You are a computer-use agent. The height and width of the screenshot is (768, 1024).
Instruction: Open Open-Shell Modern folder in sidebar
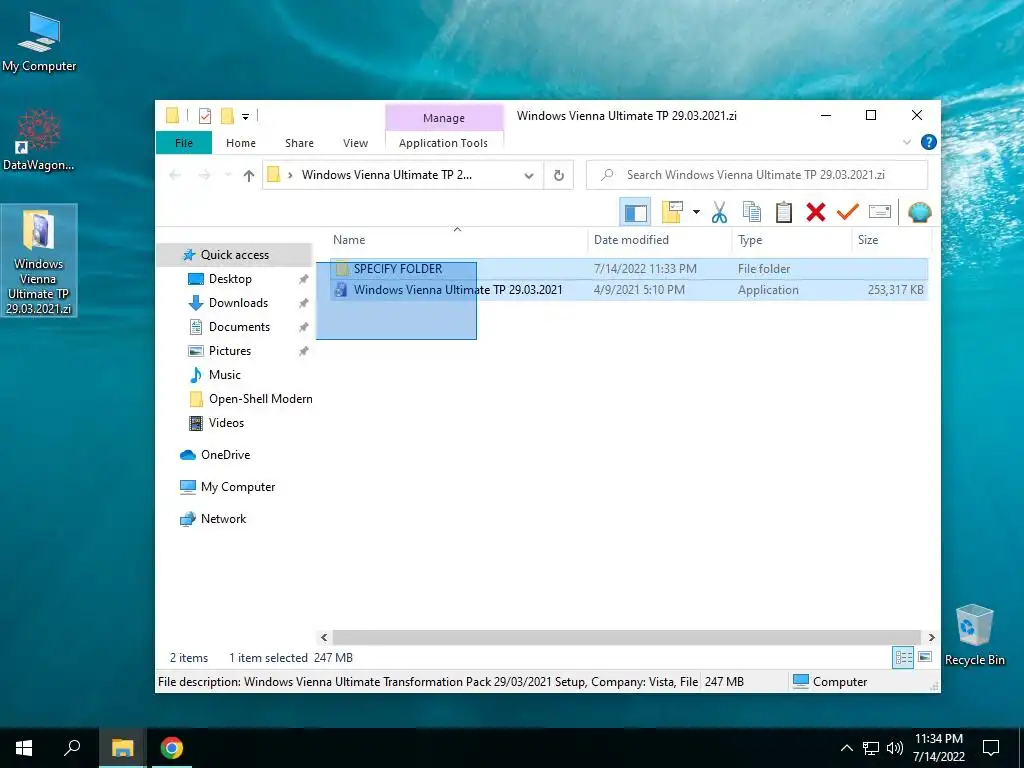pyautogui.click(x=260, y=399)
